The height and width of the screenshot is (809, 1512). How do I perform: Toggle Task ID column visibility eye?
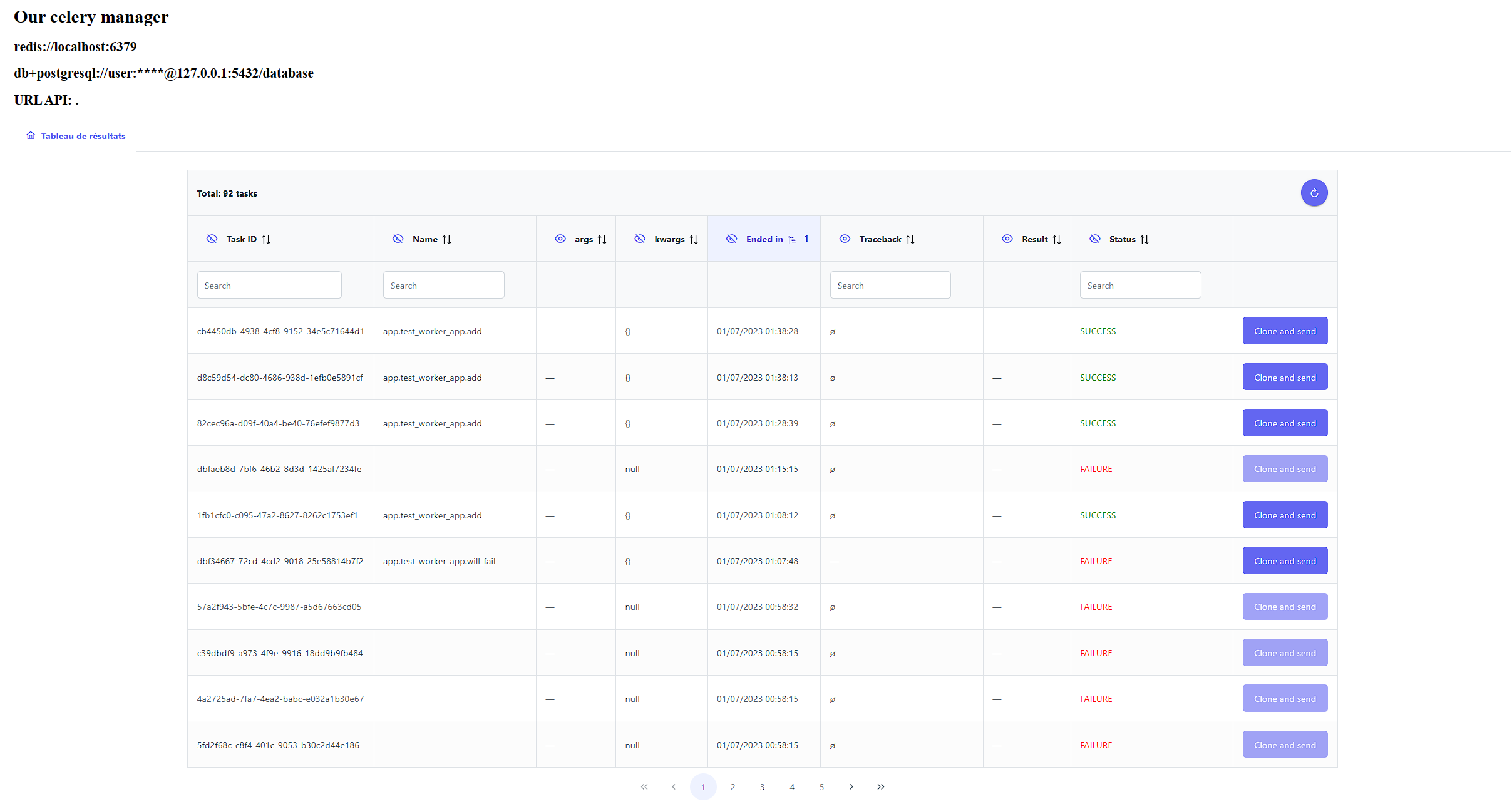(212, 239)
